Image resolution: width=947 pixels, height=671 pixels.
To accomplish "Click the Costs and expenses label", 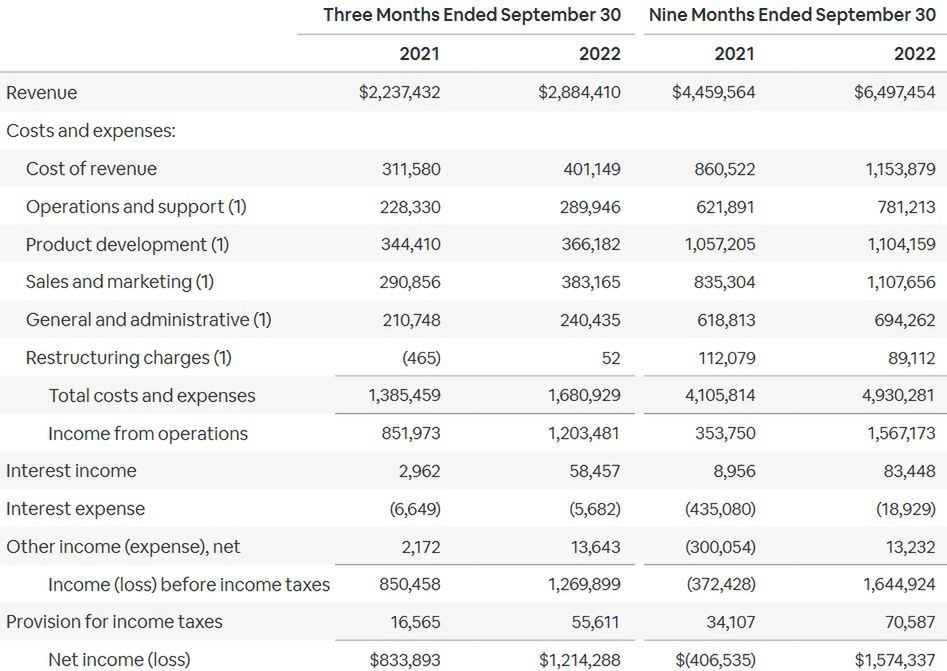I will pos(77,130).
